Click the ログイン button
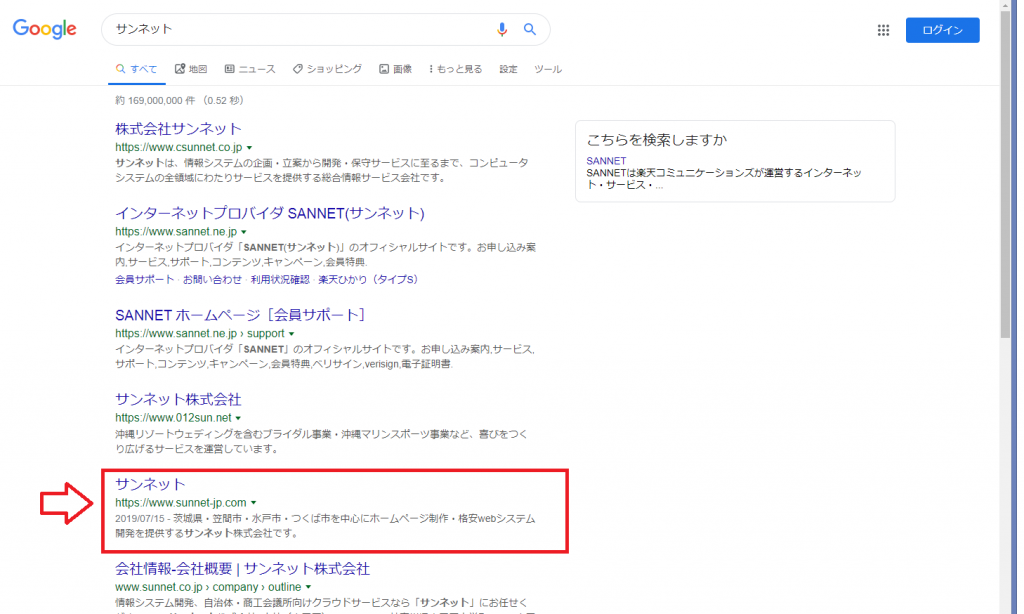Image resolution: width=1024 pixels, height=614 pixels. pos(942,30)
